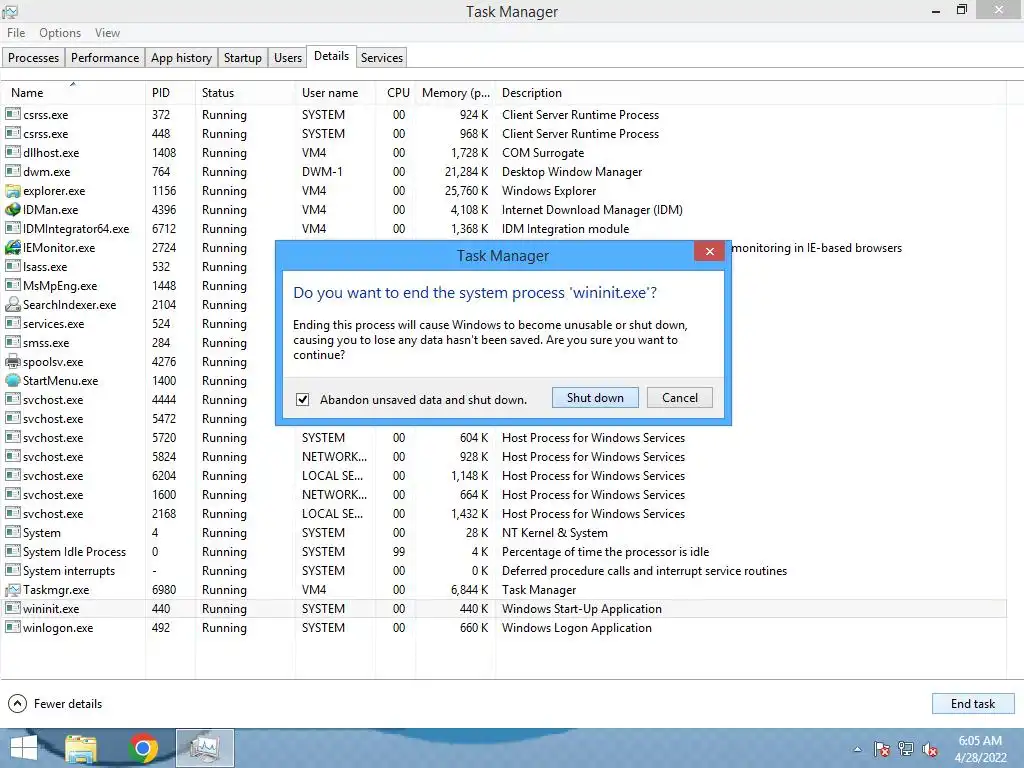This screenshot has width=1024, height=768.
Task: Uncheck Abandon unsaved data and shut down
Action: coord(302,399)
